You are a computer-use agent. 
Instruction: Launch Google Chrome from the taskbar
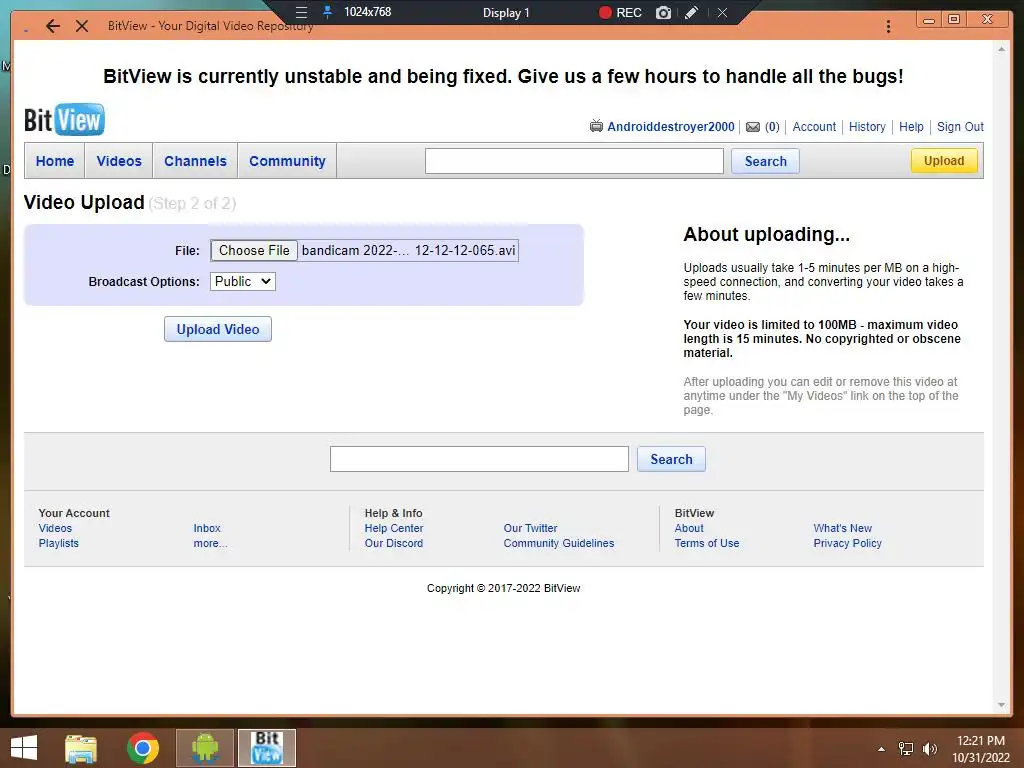[x=143, y=748]
